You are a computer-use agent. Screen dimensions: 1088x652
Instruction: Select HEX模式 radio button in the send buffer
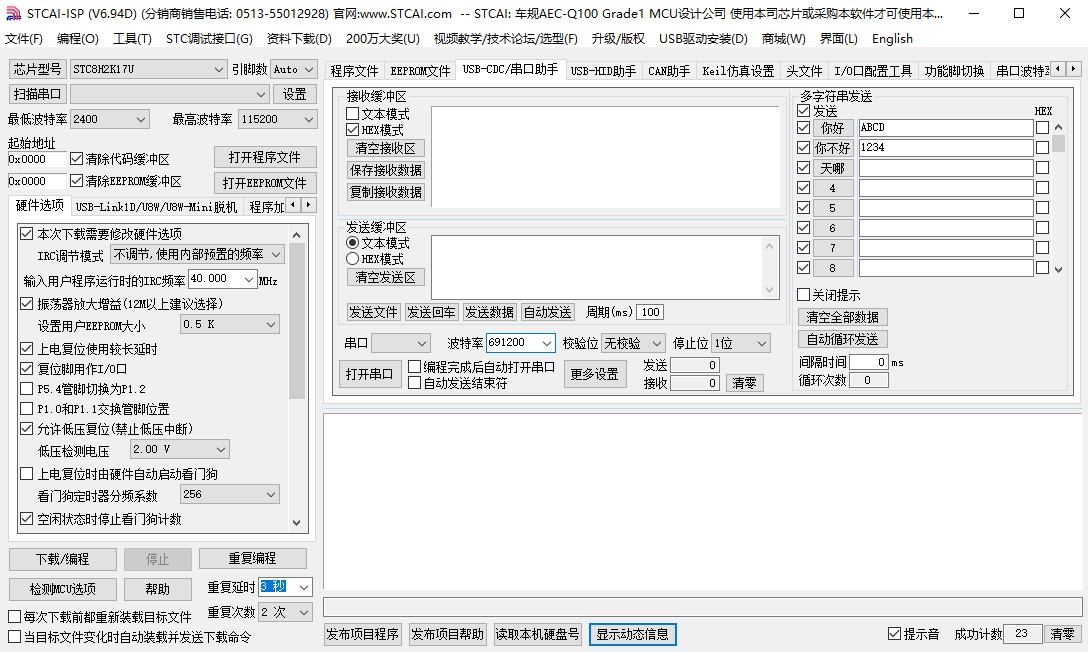(x=352, y=259)
